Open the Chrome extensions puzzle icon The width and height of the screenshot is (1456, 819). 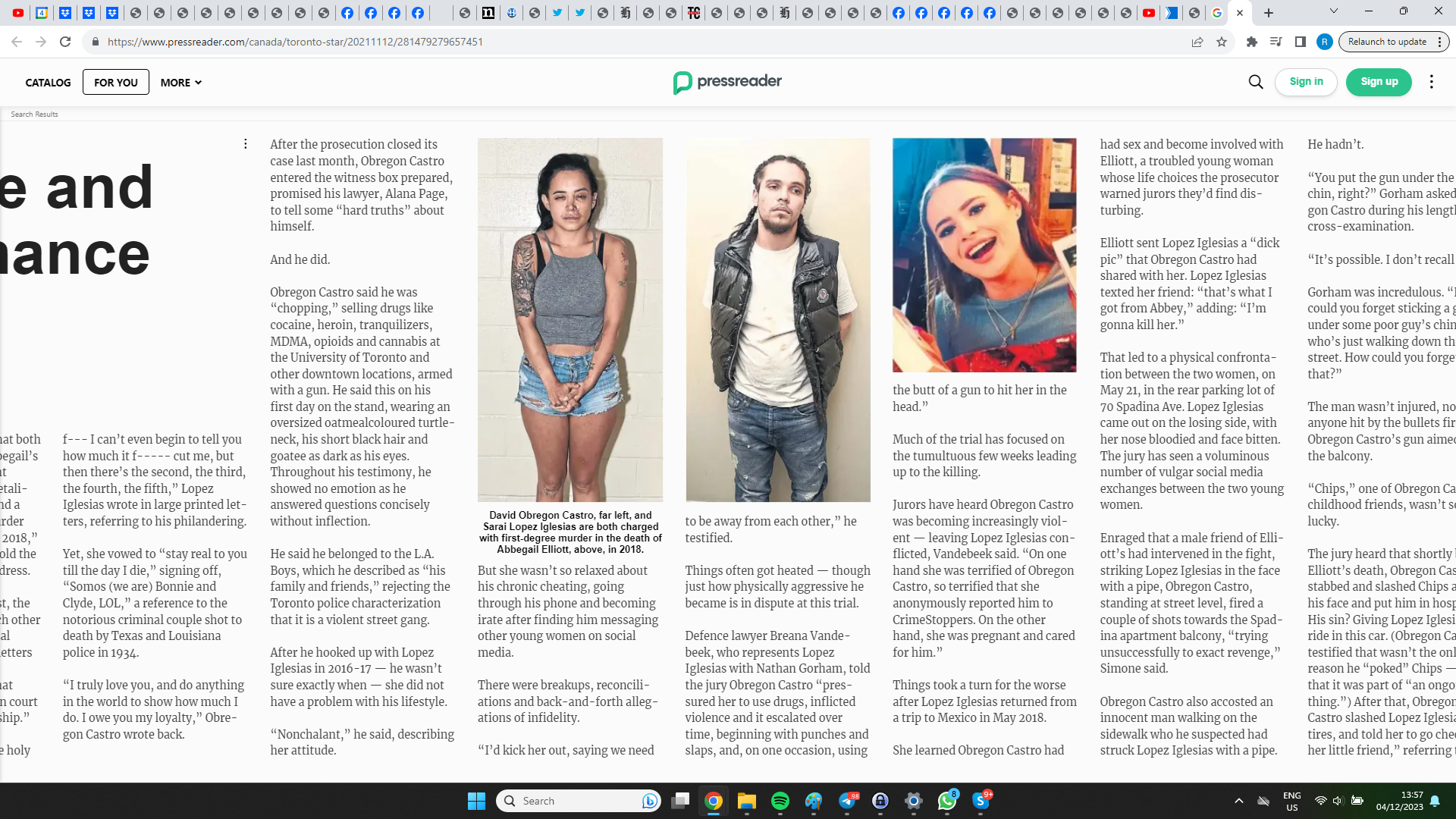pos(1252,42)
